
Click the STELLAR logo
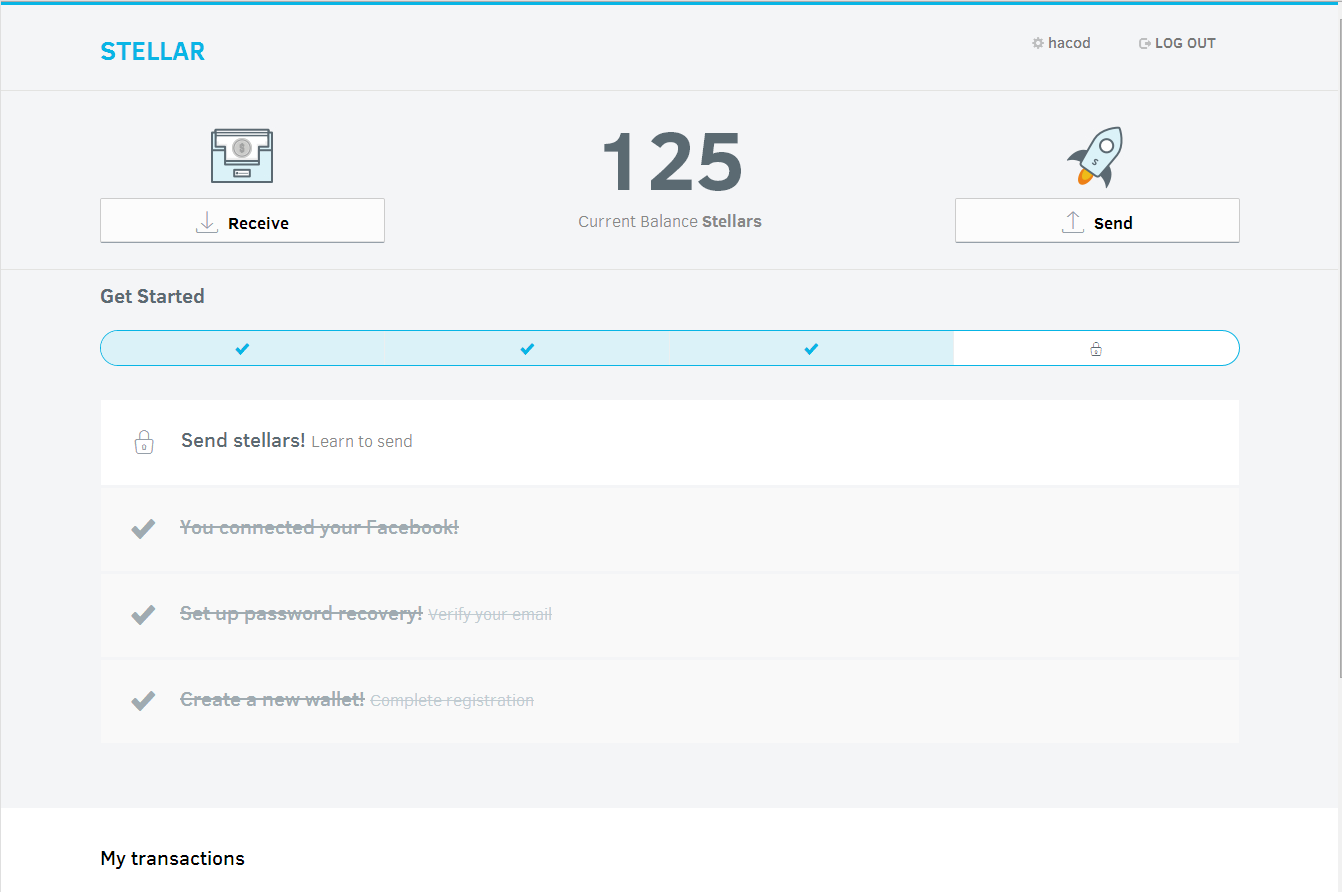click(x=152, y=51)
